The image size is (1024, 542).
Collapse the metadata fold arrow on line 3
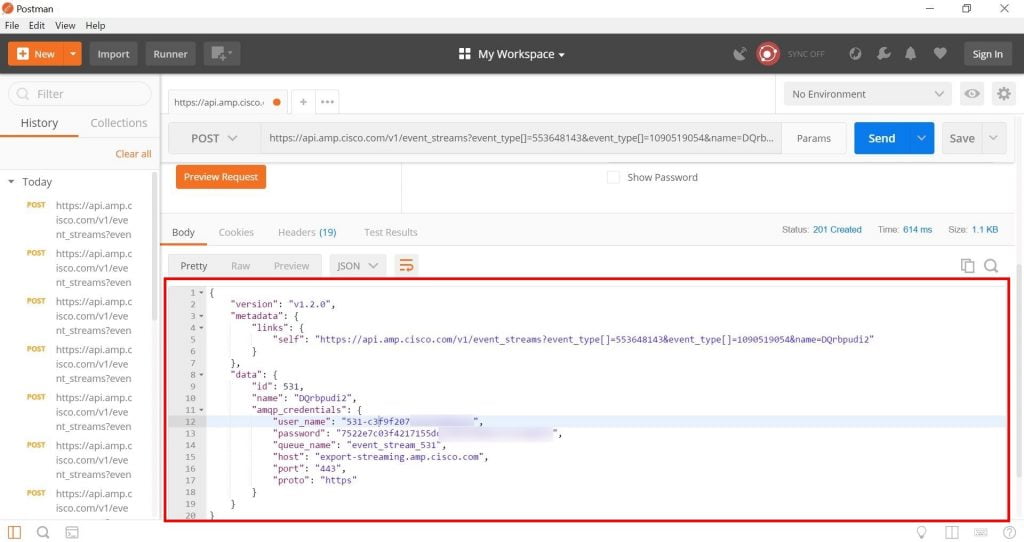(x=201, y=316)
